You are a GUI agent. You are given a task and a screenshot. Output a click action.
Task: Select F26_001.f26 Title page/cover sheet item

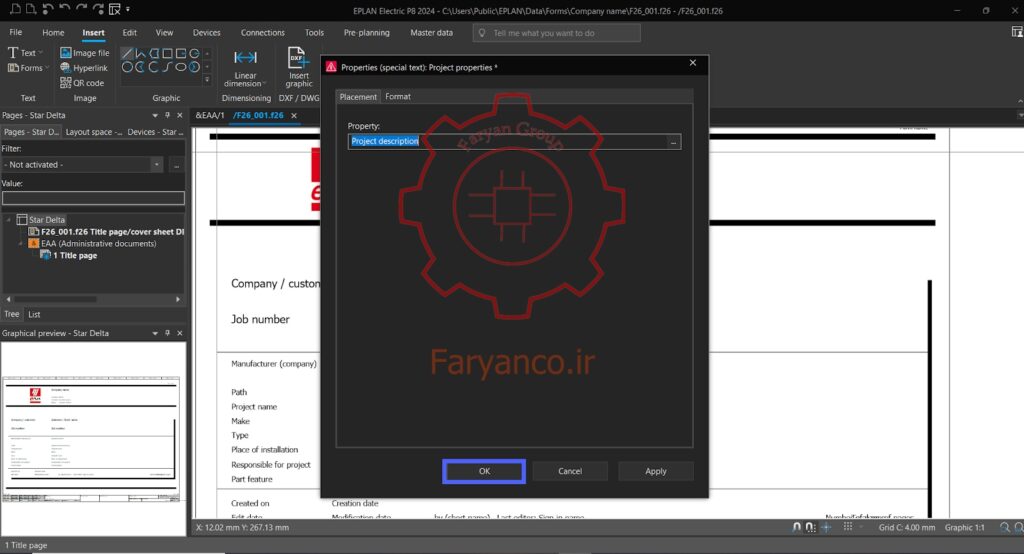[106, 232]
